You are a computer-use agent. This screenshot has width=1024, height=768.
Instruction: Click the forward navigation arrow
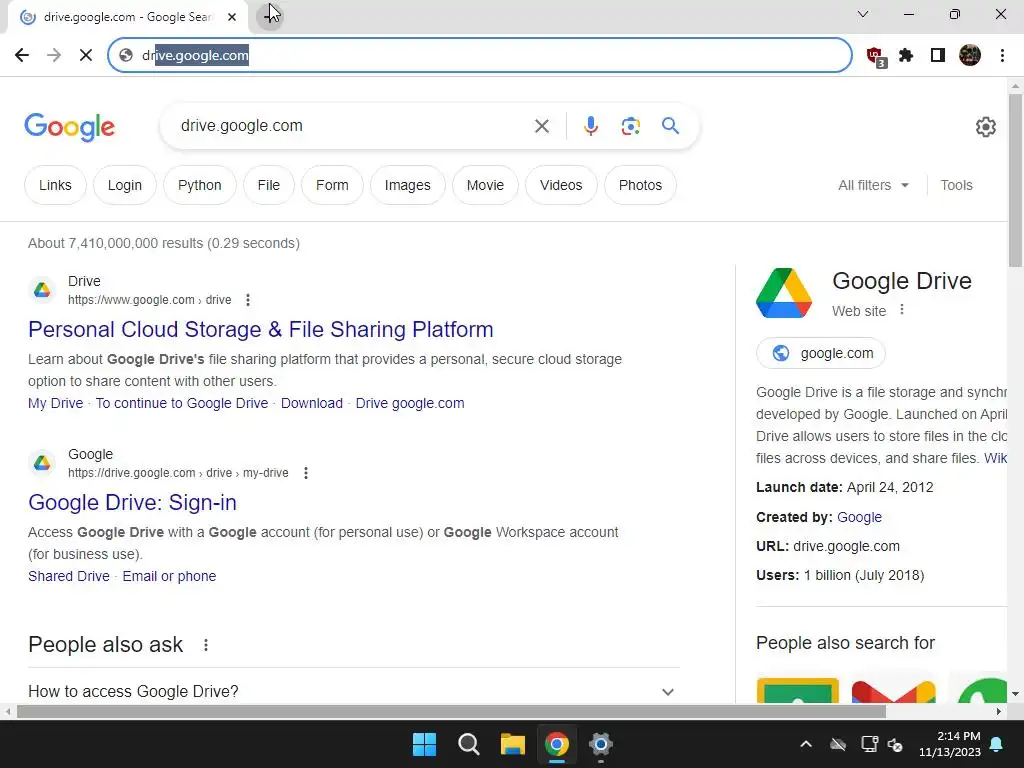point(54,55)
